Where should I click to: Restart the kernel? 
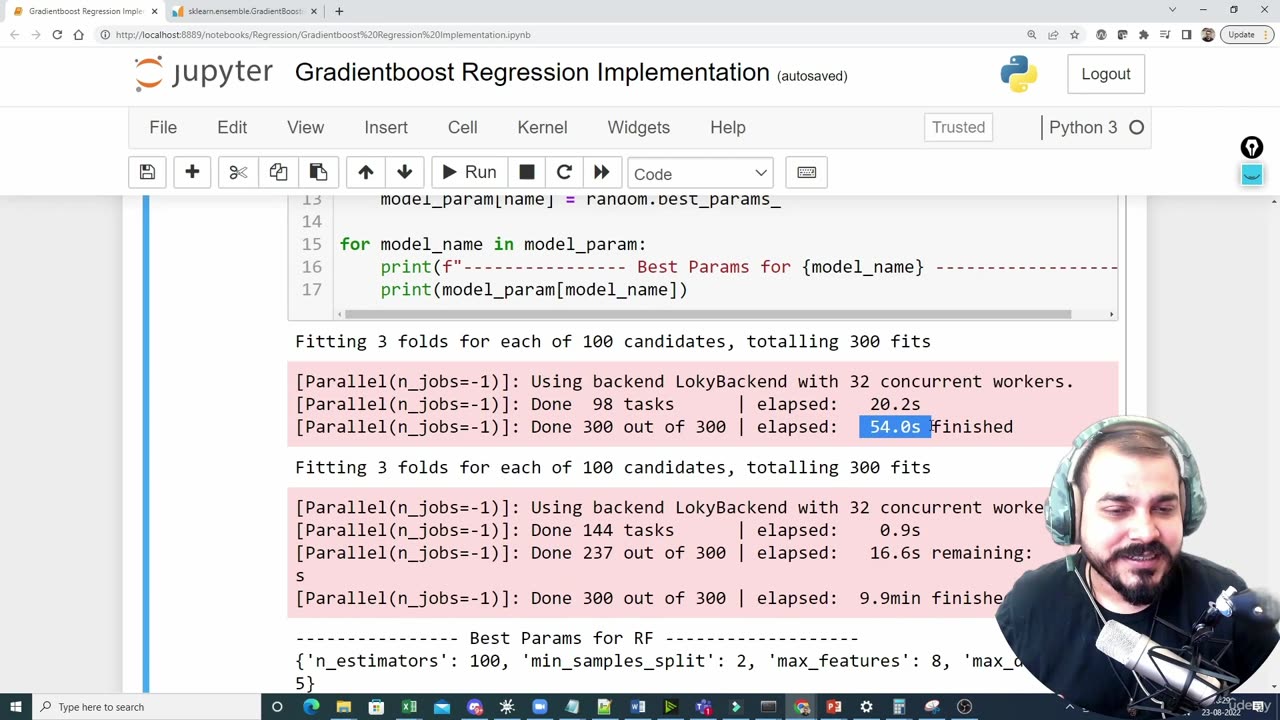[564, 173]
